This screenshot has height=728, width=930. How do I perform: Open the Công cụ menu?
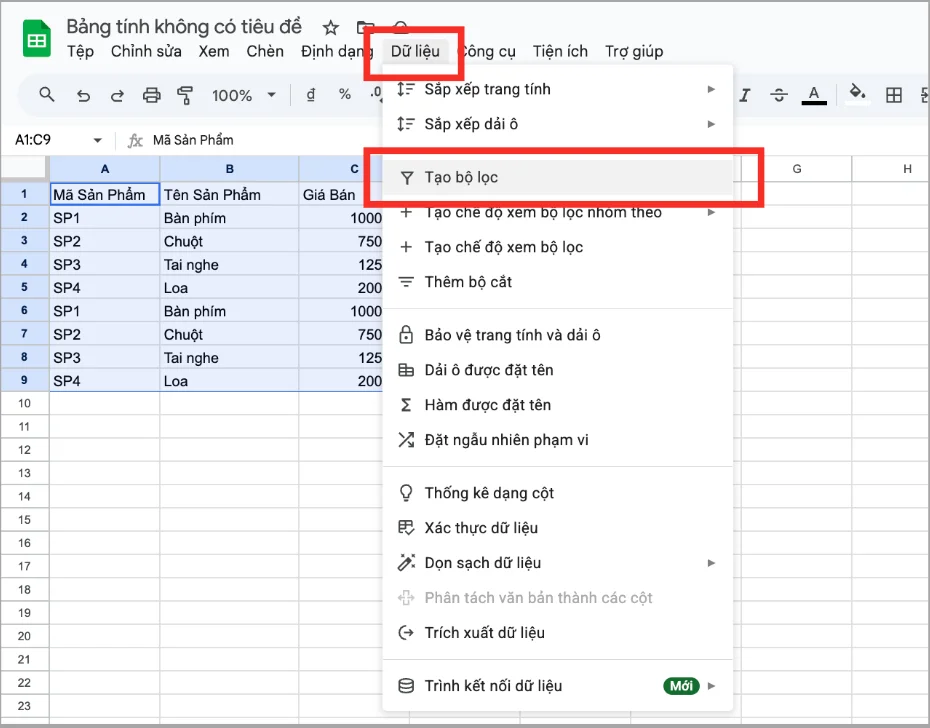[488, 52]
